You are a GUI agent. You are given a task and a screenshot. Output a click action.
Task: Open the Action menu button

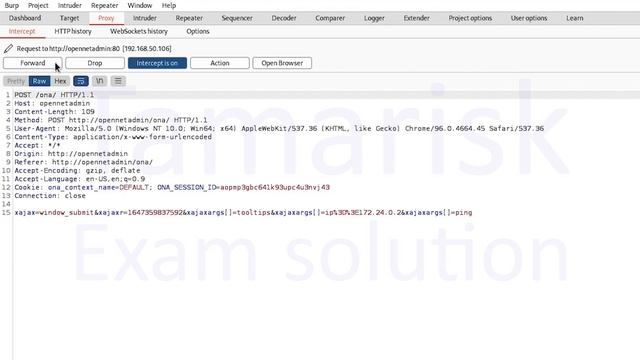(220, 63)
